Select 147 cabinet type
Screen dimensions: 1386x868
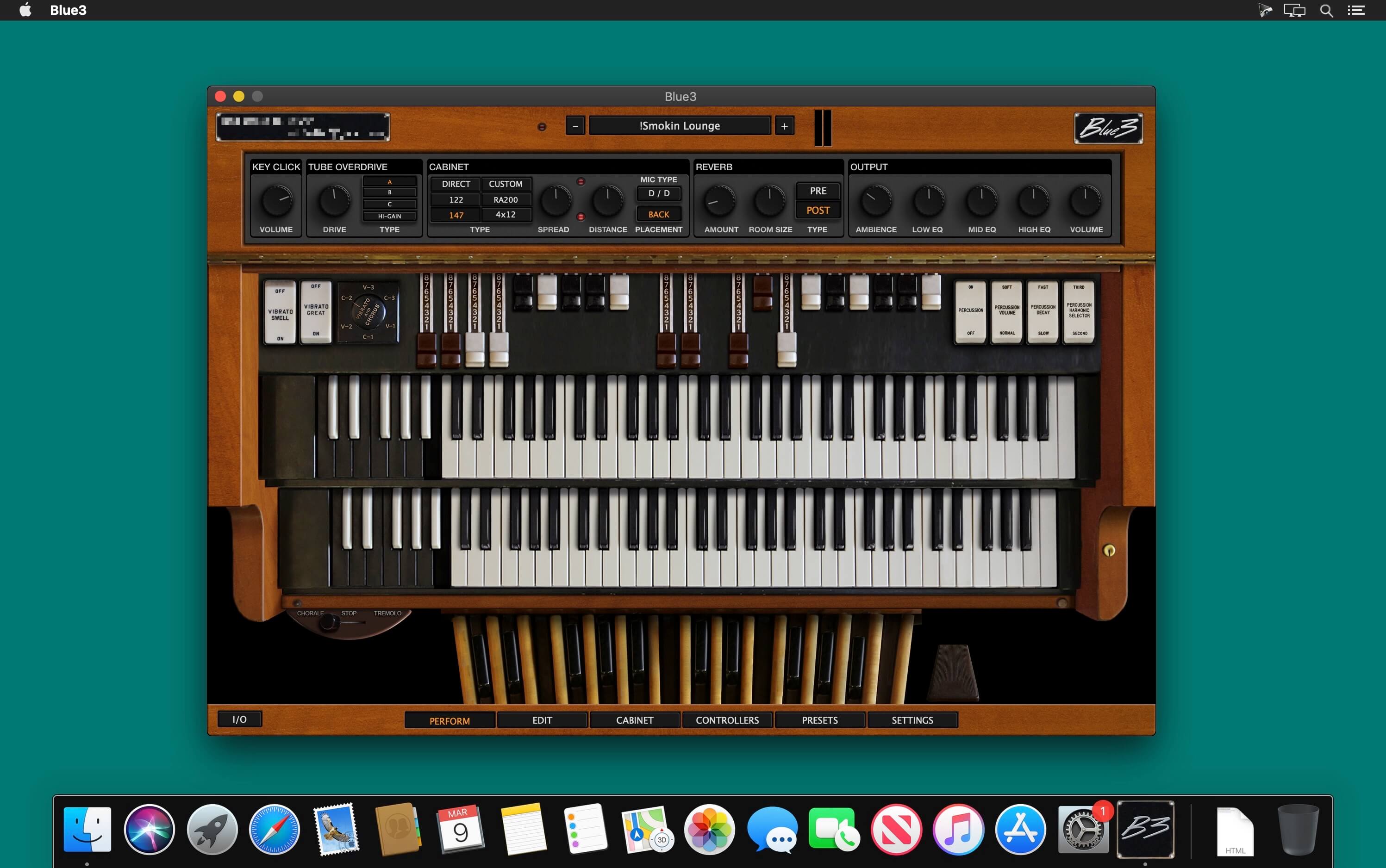456,215
